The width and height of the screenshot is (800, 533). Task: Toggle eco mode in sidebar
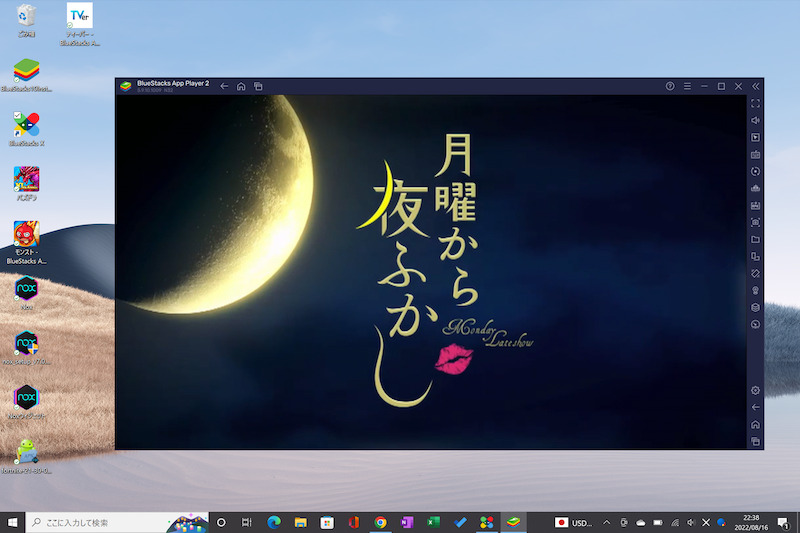(x=756, y=324)
